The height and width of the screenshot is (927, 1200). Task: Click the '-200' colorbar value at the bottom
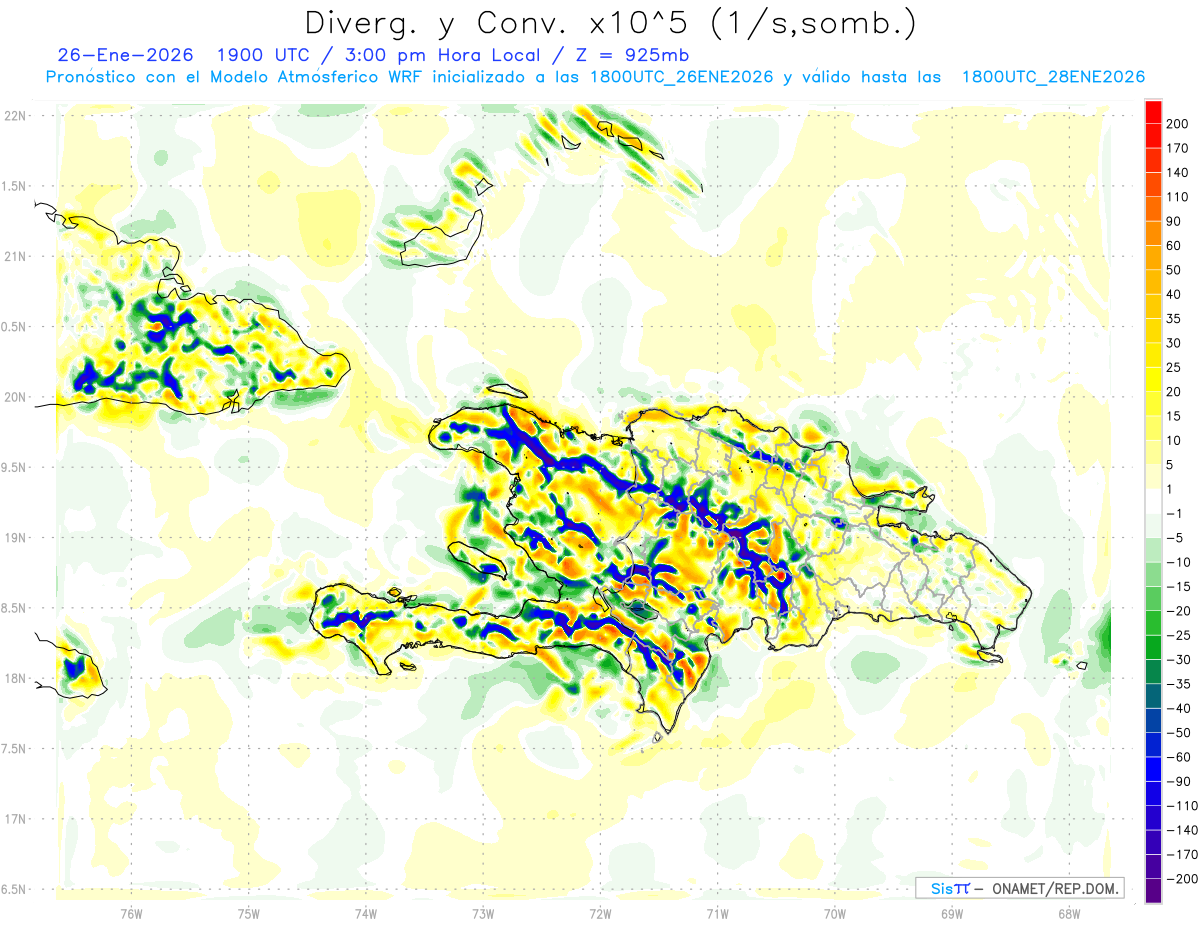click(1182, 879)
